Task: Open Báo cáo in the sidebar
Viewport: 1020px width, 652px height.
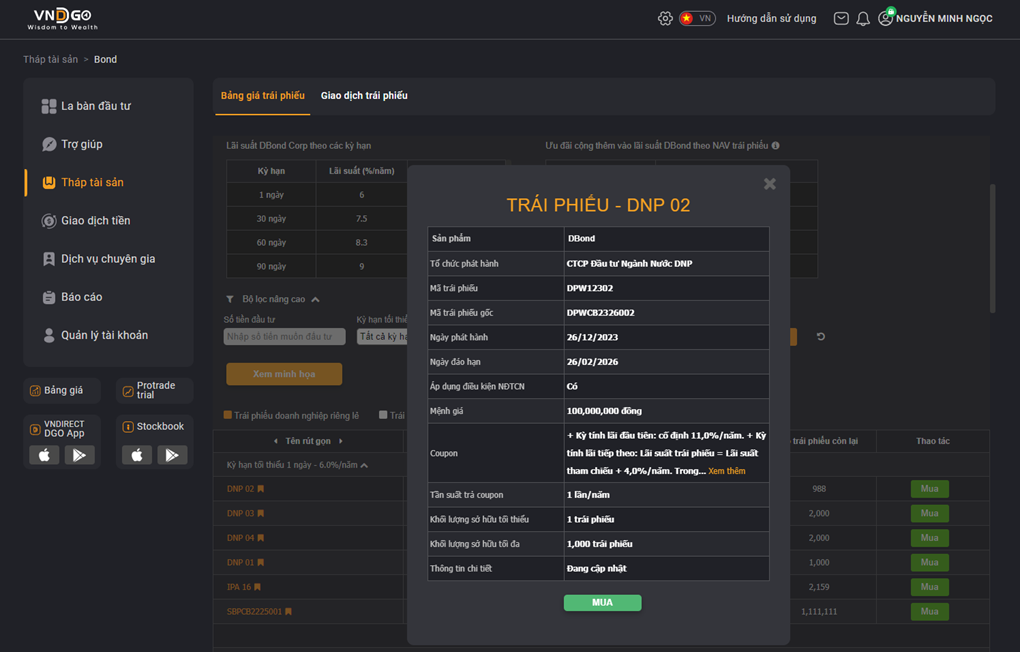Action: coord(72,297)
